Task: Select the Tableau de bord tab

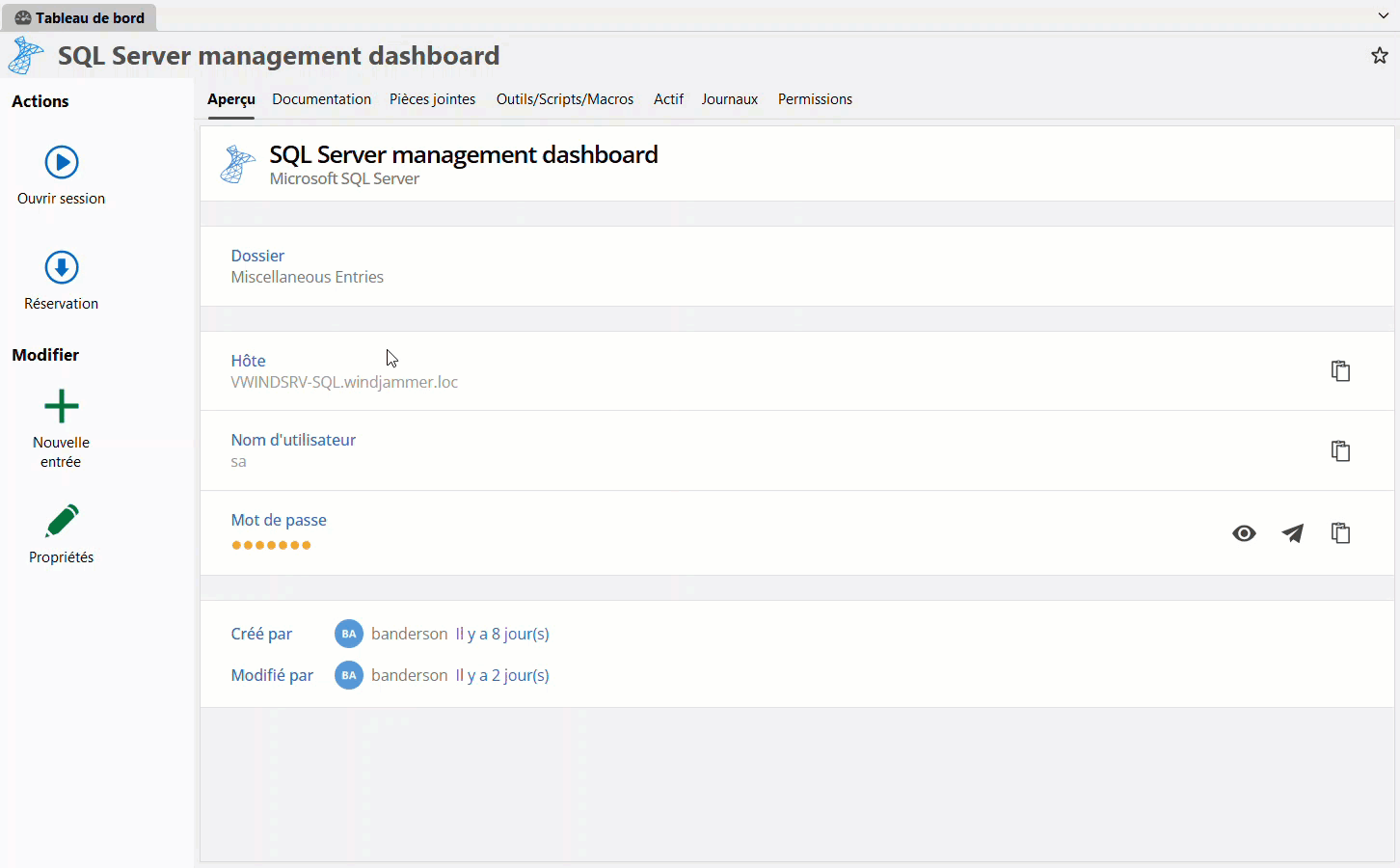Action: pos(79,17)
